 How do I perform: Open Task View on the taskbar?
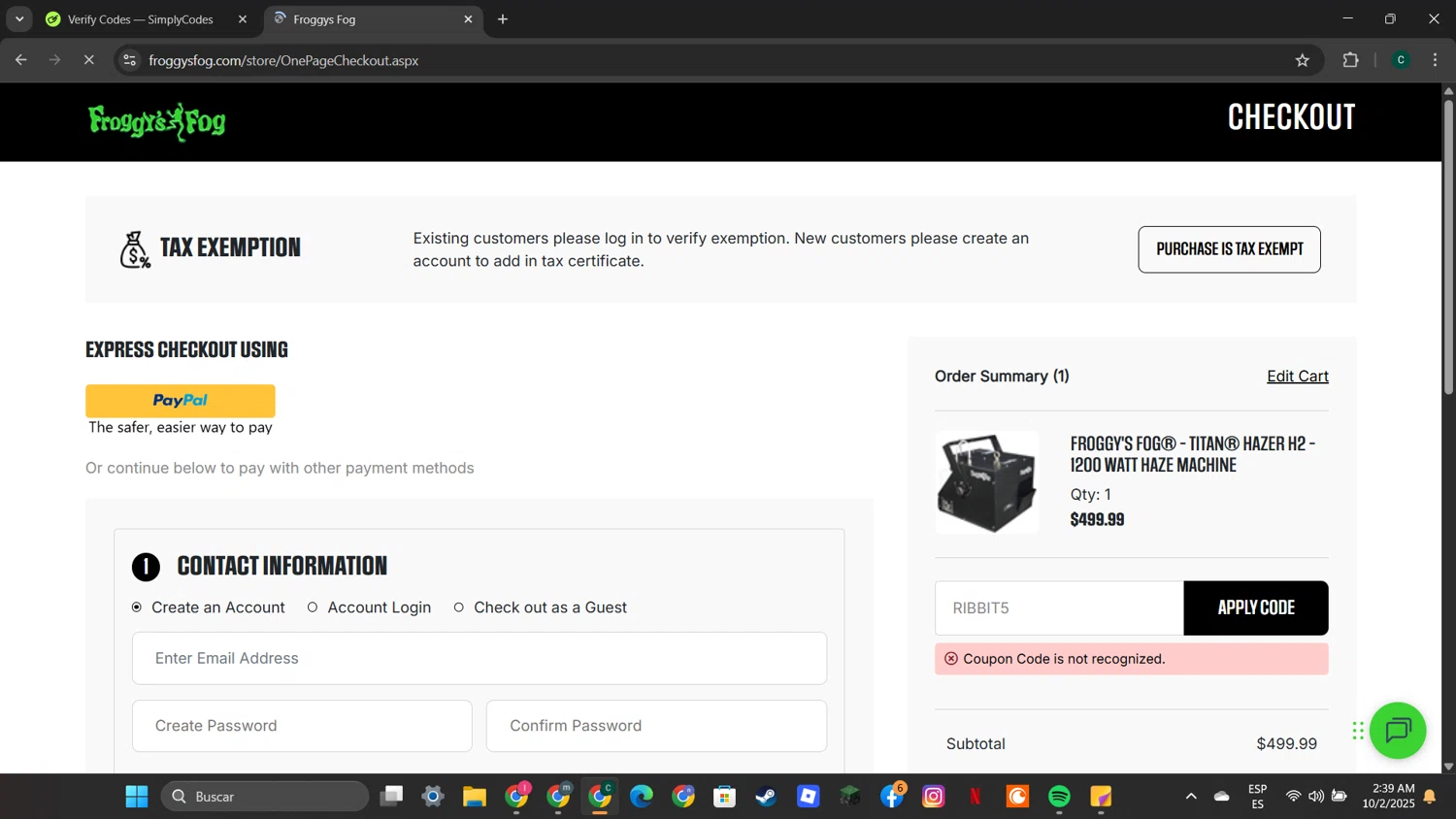(x=391, y=797)
